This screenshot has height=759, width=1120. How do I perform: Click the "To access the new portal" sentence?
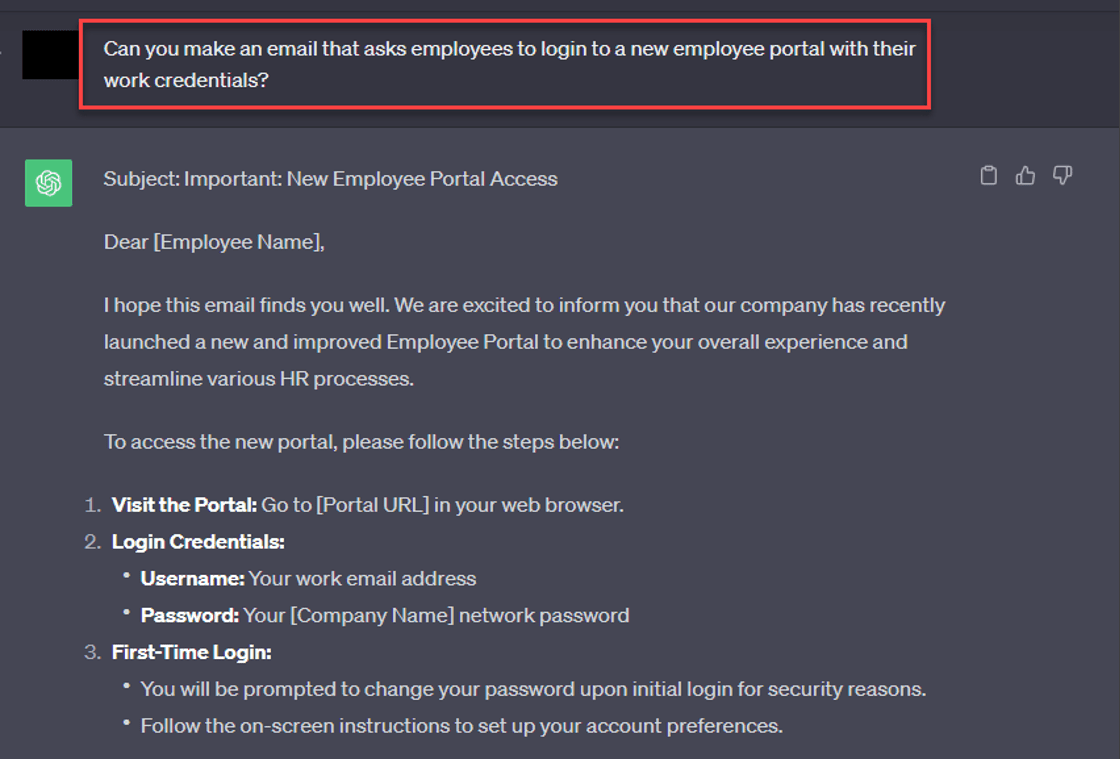point(361,441)
